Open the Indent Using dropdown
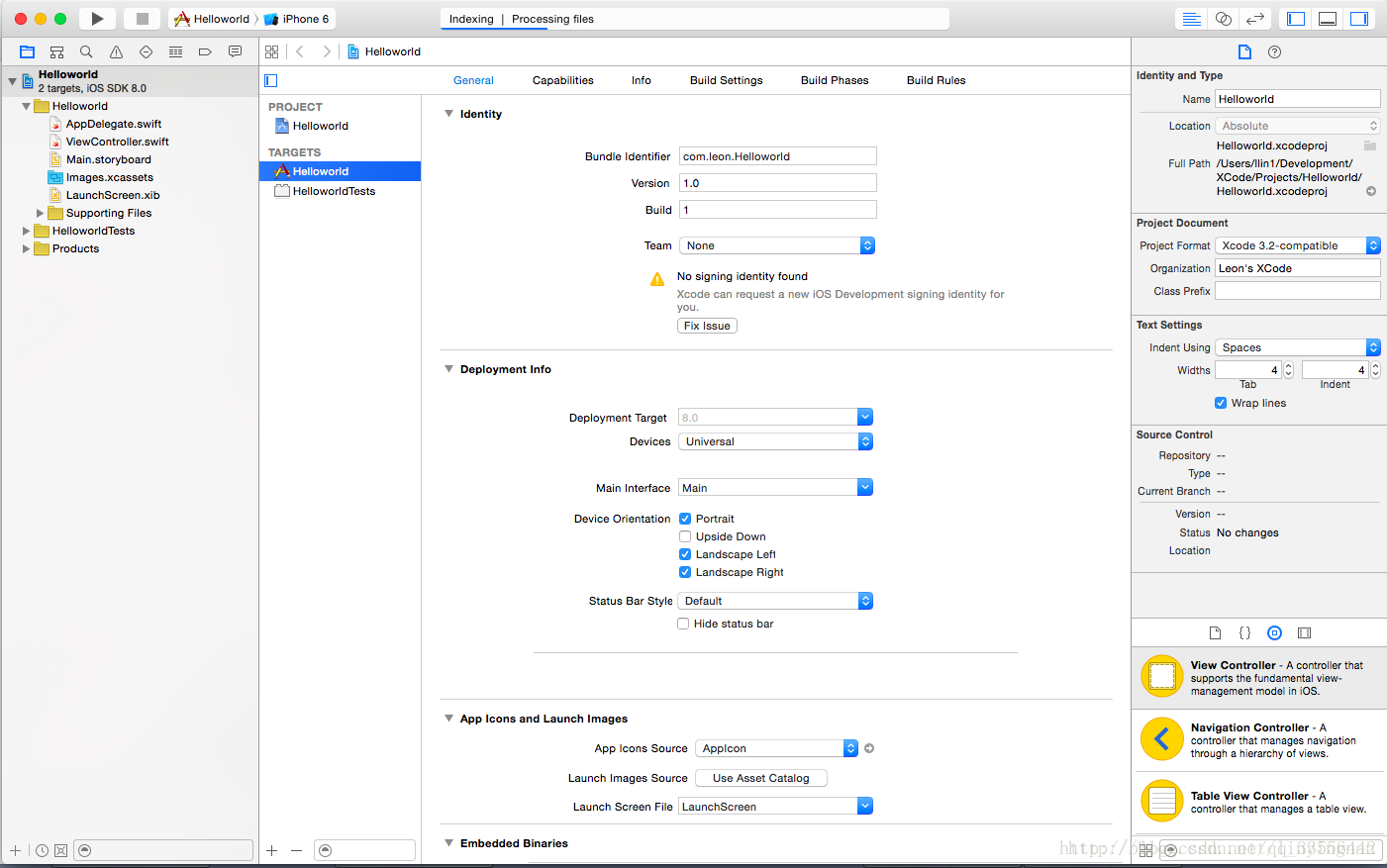This screenshot has width=1387, height=868. 1298,347
